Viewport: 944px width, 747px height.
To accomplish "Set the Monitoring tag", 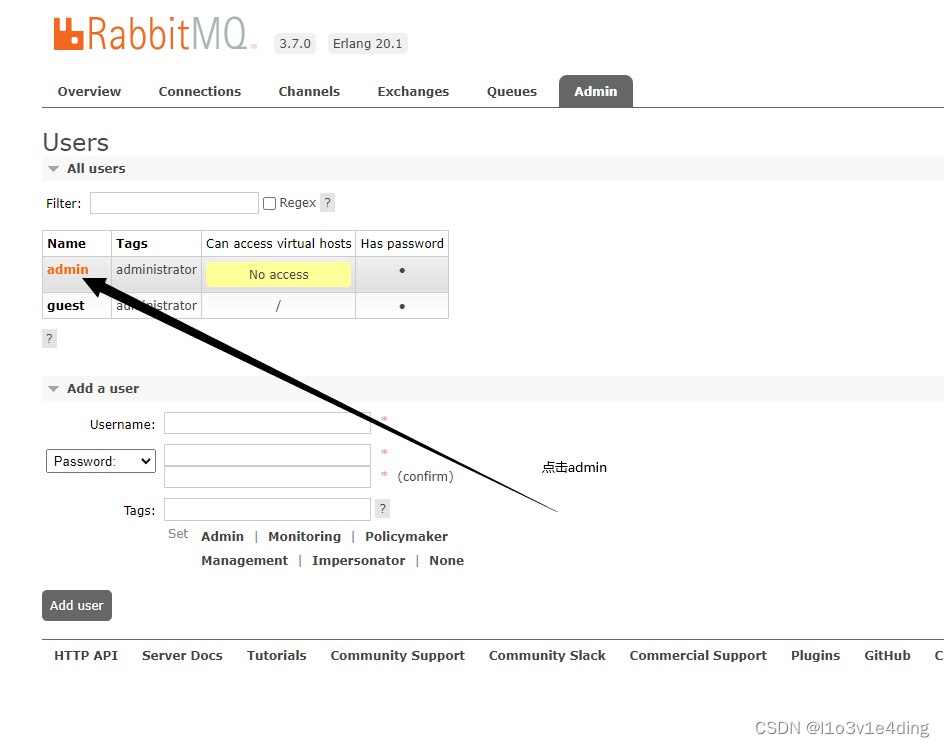I will (305, 536).
